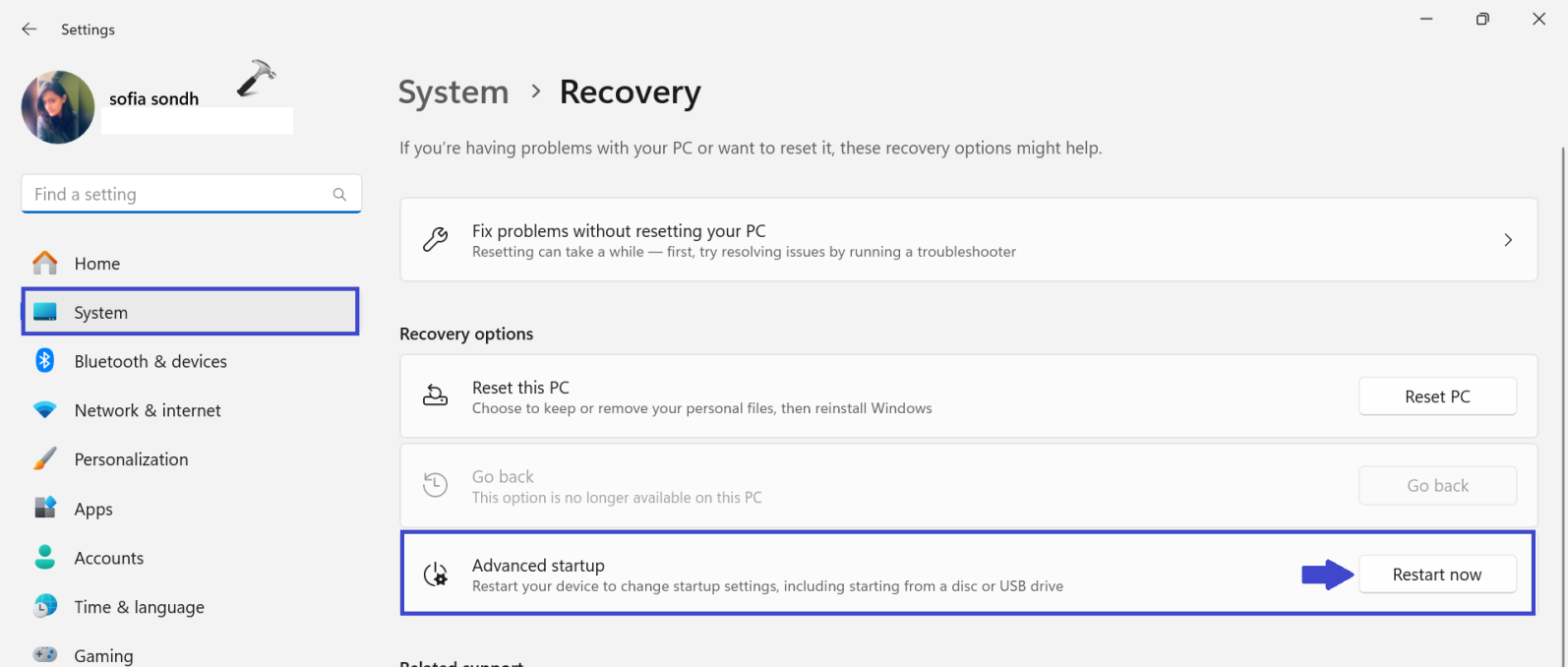Click the back arrow in Settings header
The image size is (1568, 667).
[30, 30]
